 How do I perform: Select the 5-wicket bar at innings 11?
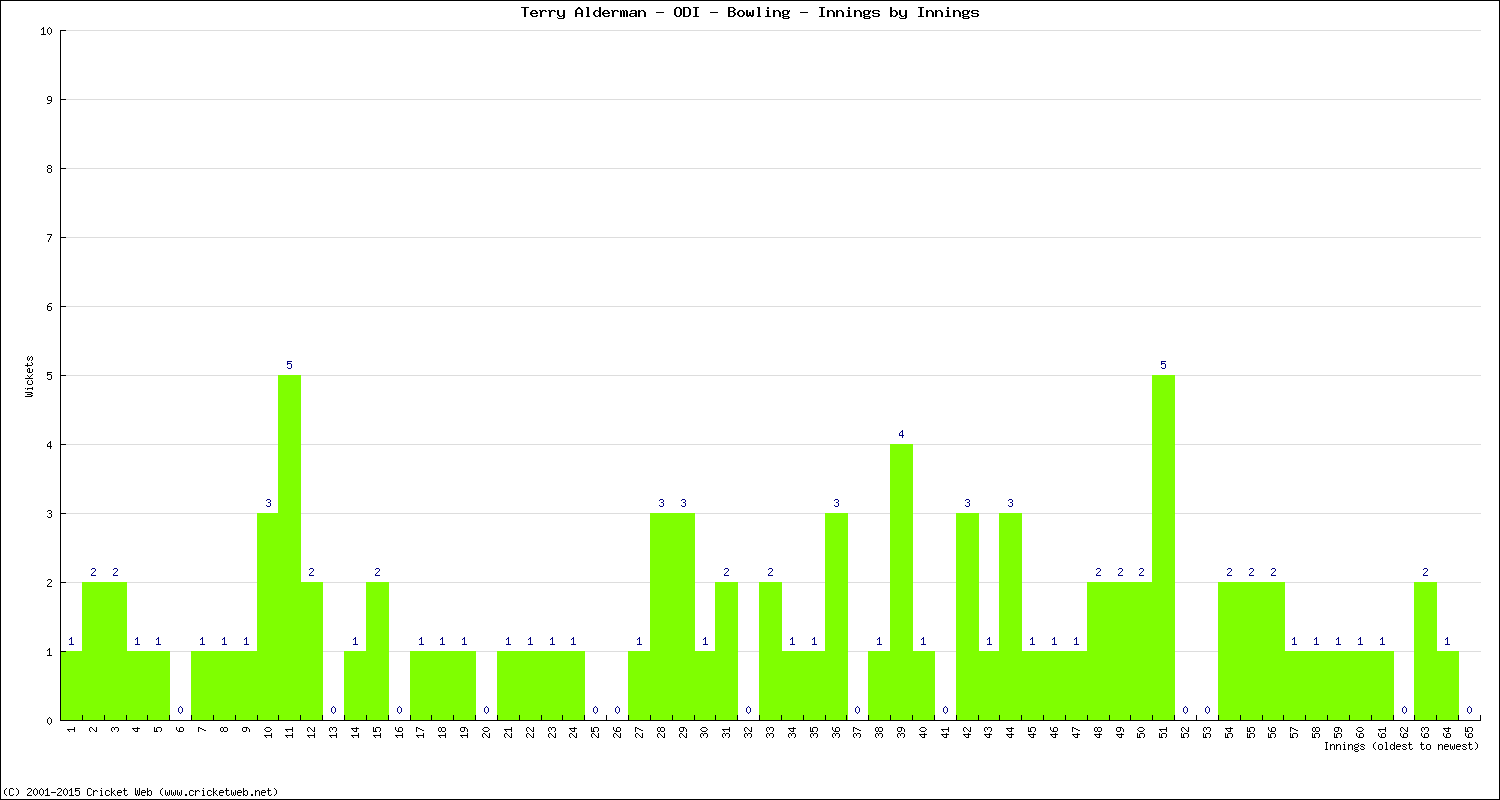[x=290, y=548]
